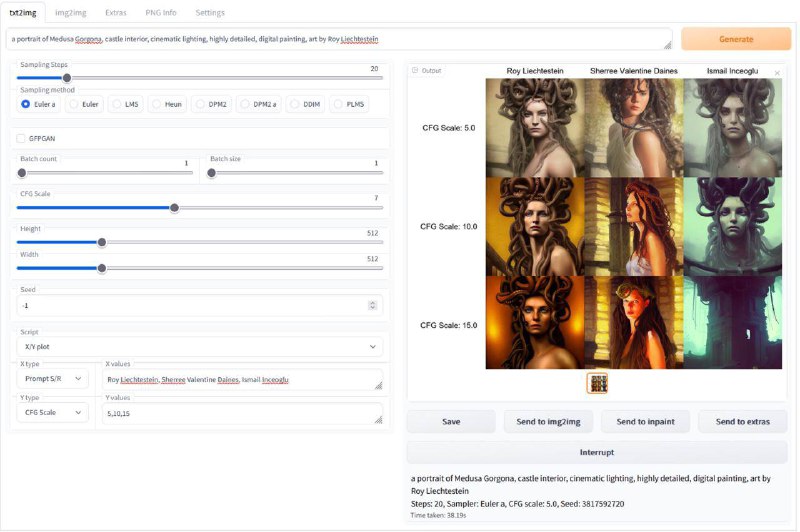Click the X values input field
The height and width of the screenshot is (532, 800).
[x=242, y=379]
